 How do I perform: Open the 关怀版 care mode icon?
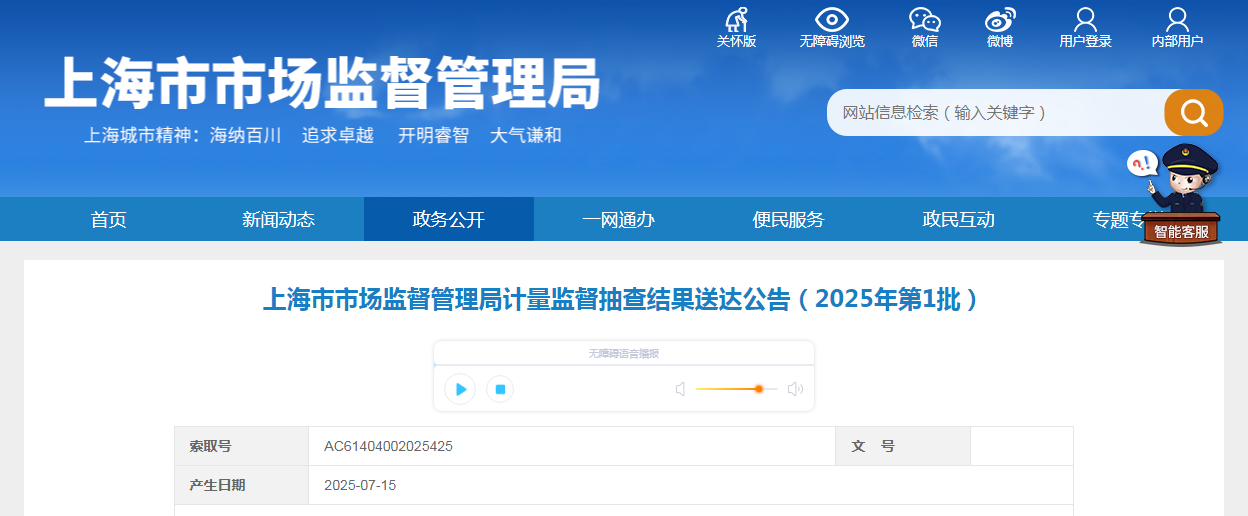(x=736, y=20)
